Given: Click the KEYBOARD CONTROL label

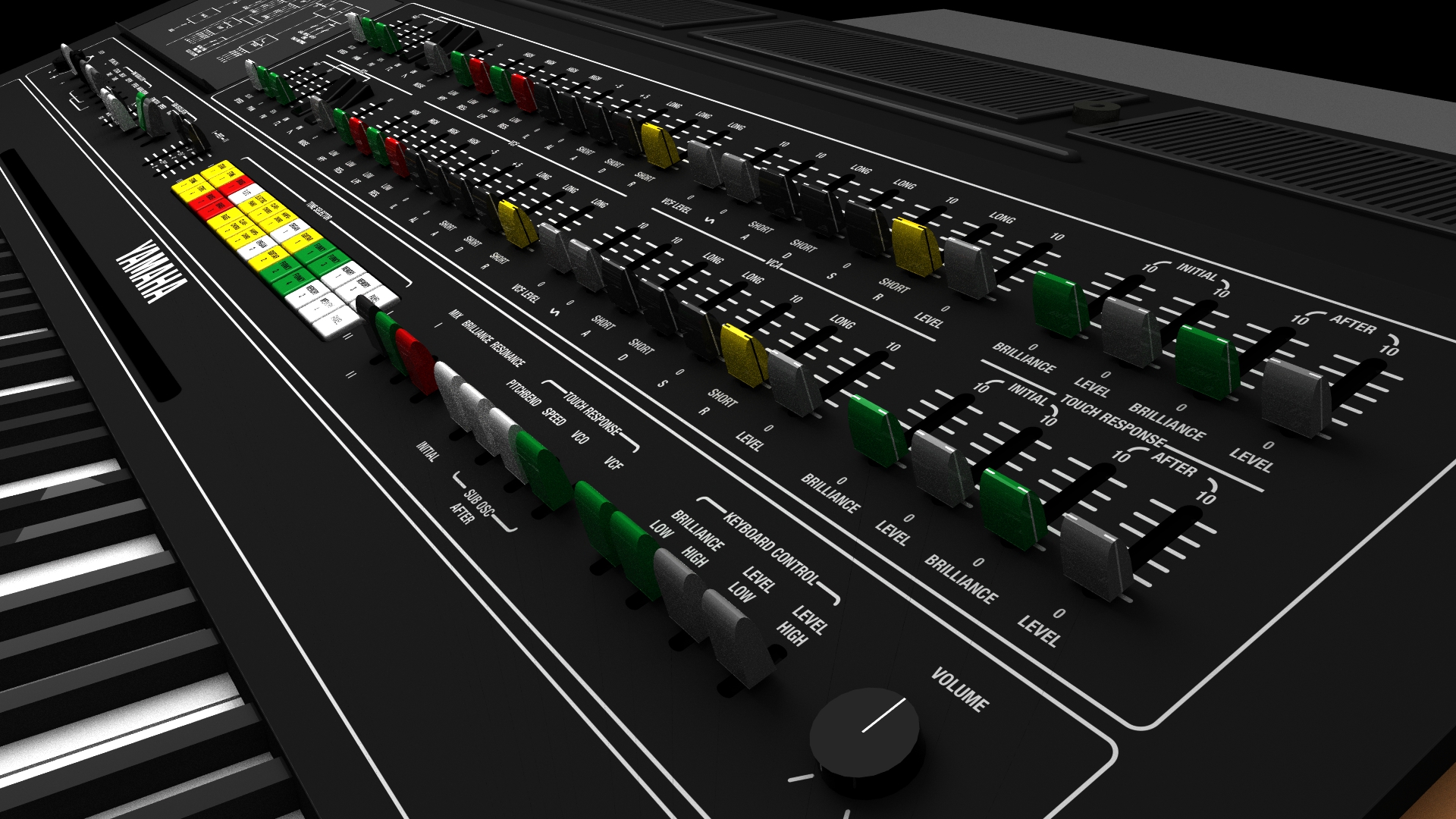Looking at the screenshot, I should [x=771, y=549].
